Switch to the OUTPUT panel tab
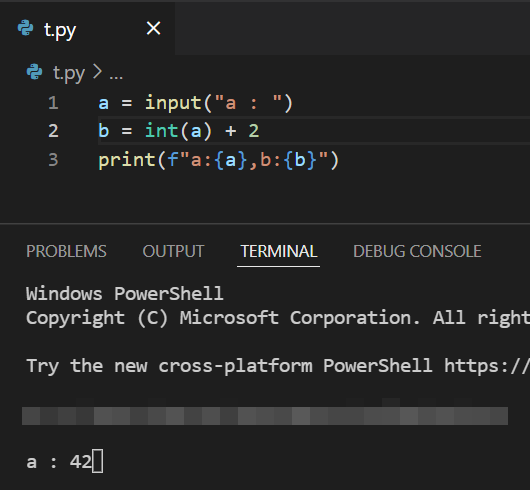 tap(173, 251)
